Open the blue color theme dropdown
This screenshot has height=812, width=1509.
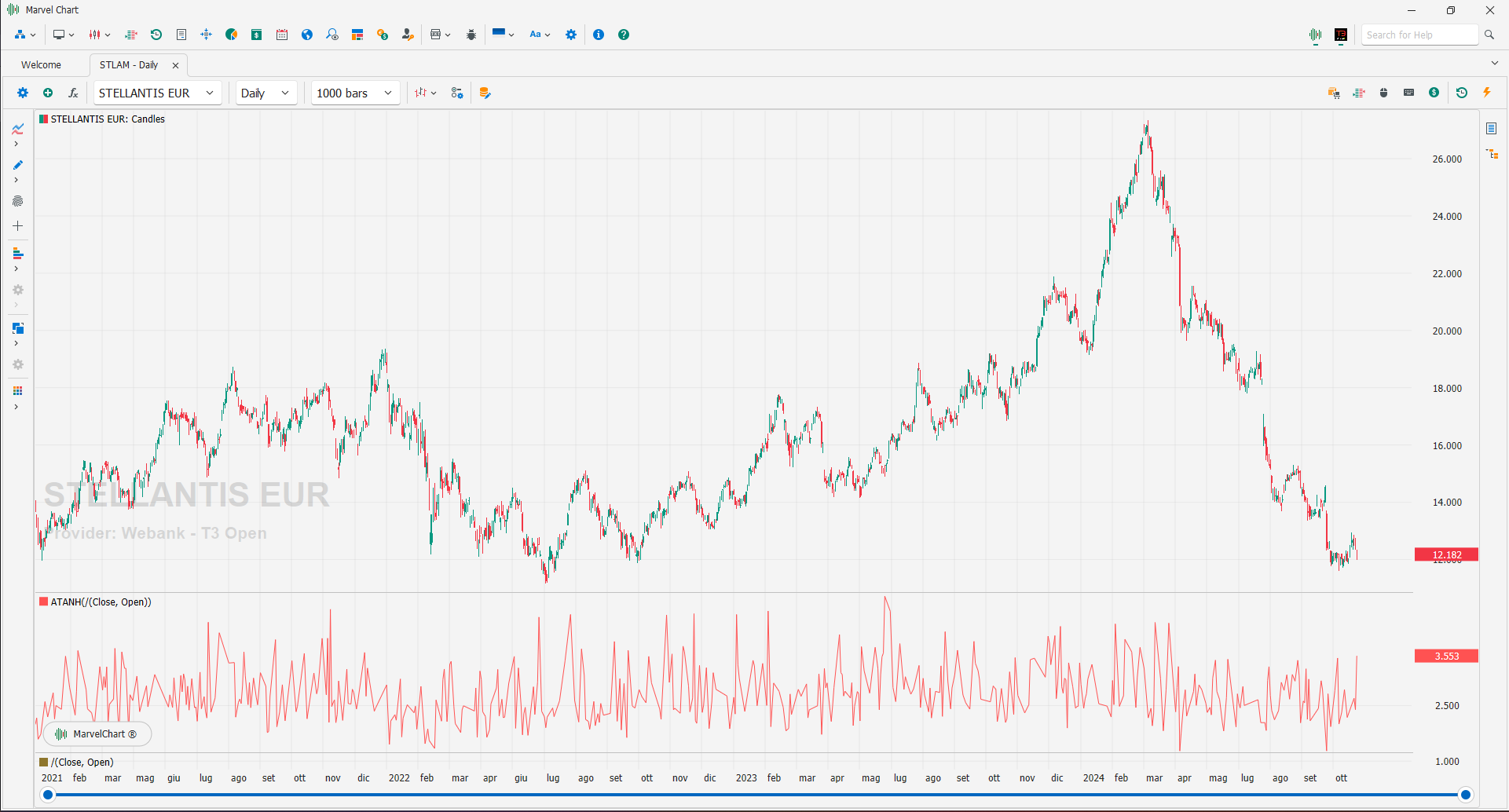pos(503,35)
